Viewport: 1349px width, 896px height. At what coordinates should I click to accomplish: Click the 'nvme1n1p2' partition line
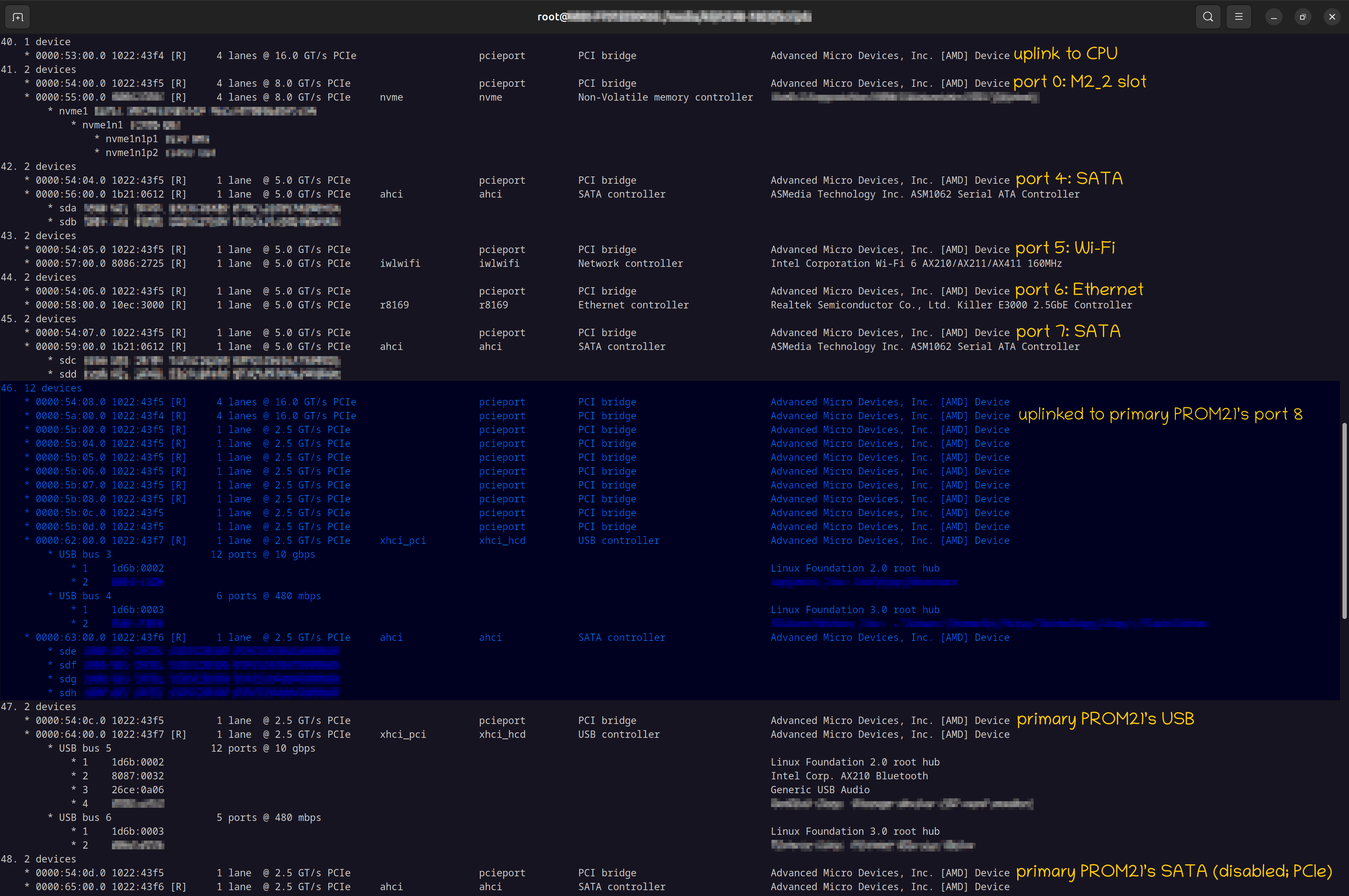131,153
